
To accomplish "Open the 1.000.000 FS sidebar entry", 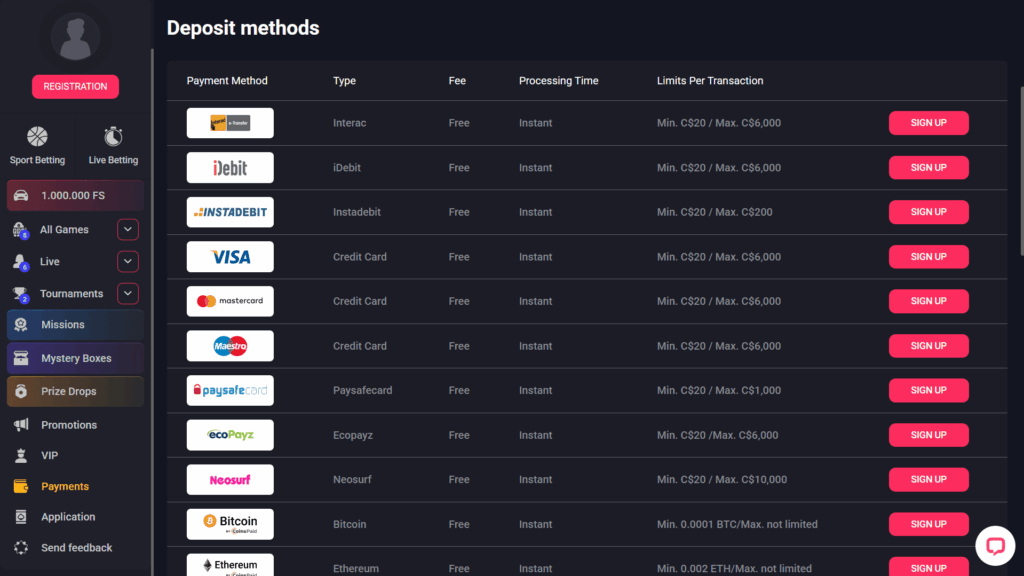I will coord(75,195).
